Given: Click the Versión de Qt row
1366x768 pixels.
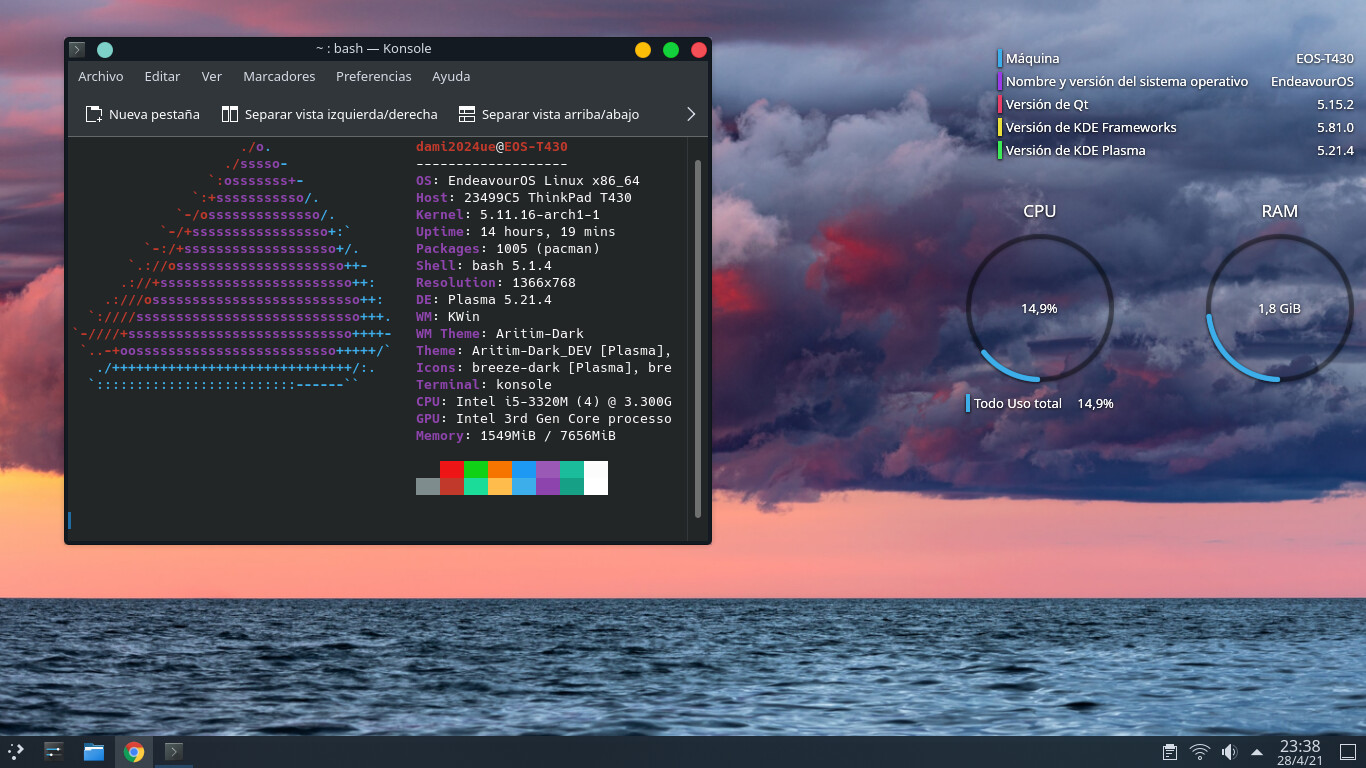Looking at the screenshot, I should (x=1176, y=105).
